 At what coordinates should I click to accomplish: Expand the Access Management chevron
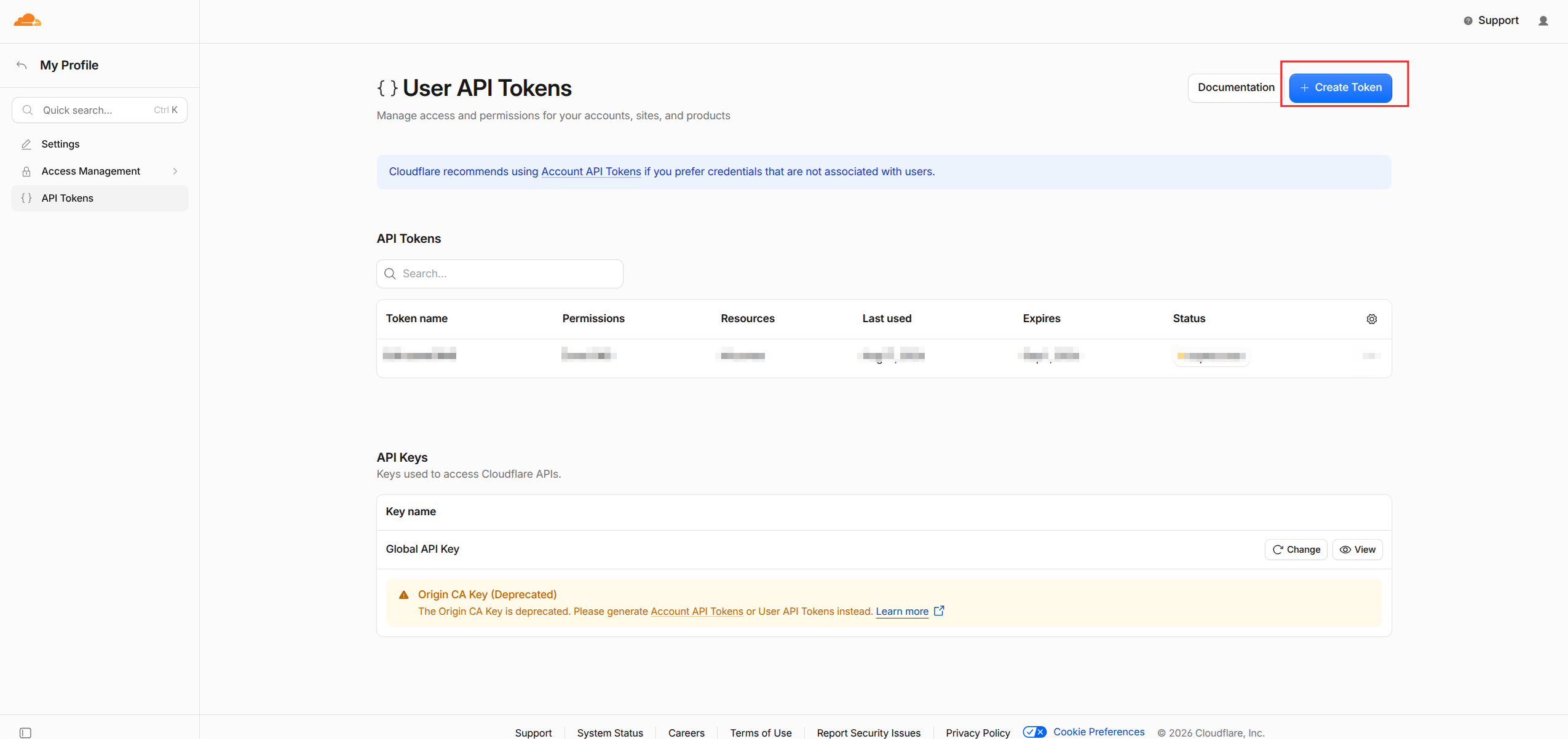[x=175, y=172]
